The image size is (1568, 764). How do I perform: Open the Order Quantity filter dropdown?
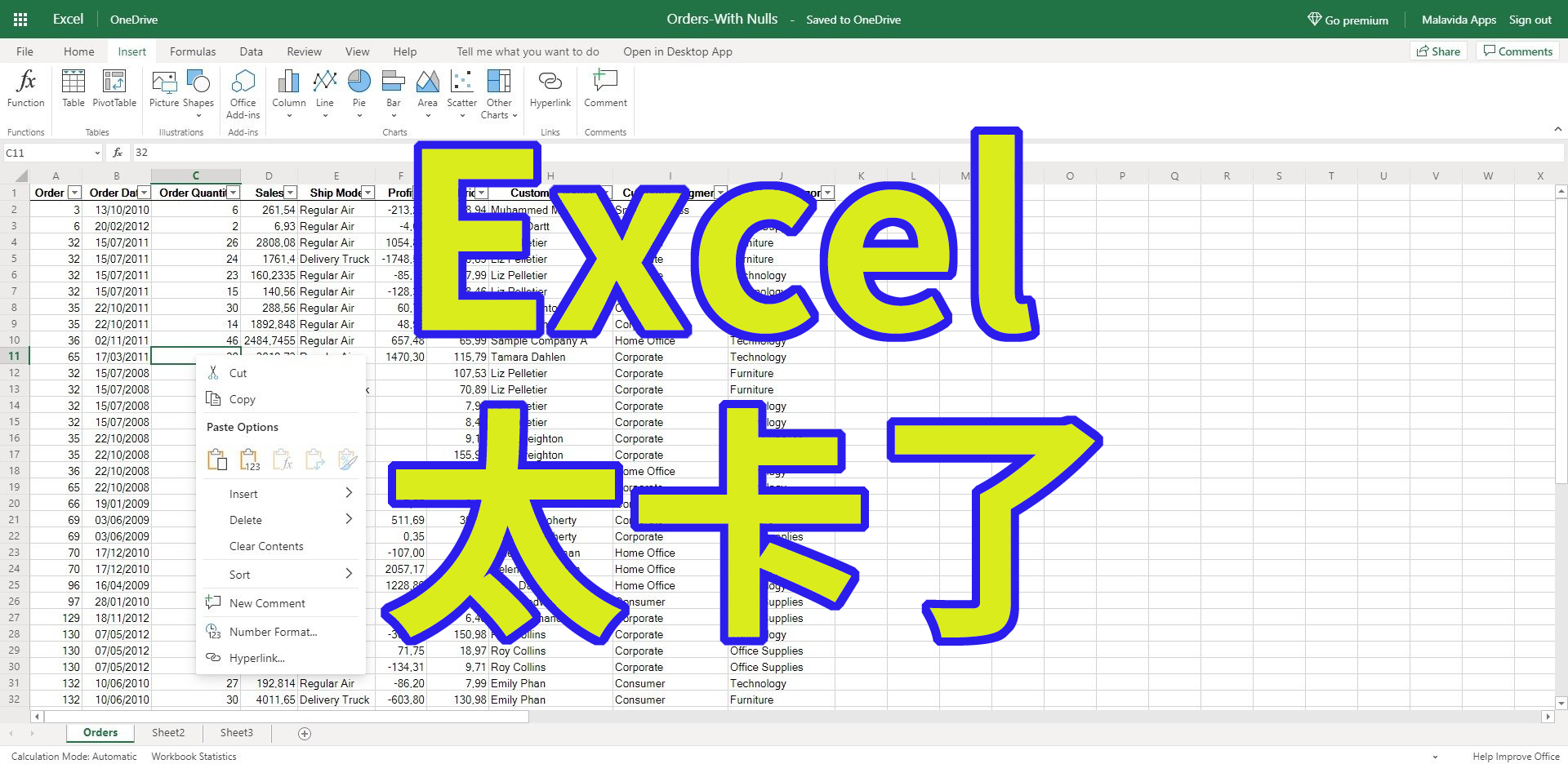point(234,193)
